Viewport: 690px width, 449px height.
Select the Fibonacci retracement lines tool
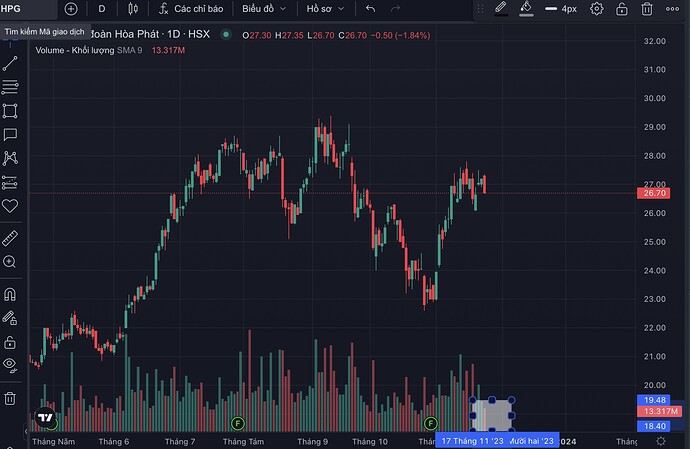click(x=10, y=87)
